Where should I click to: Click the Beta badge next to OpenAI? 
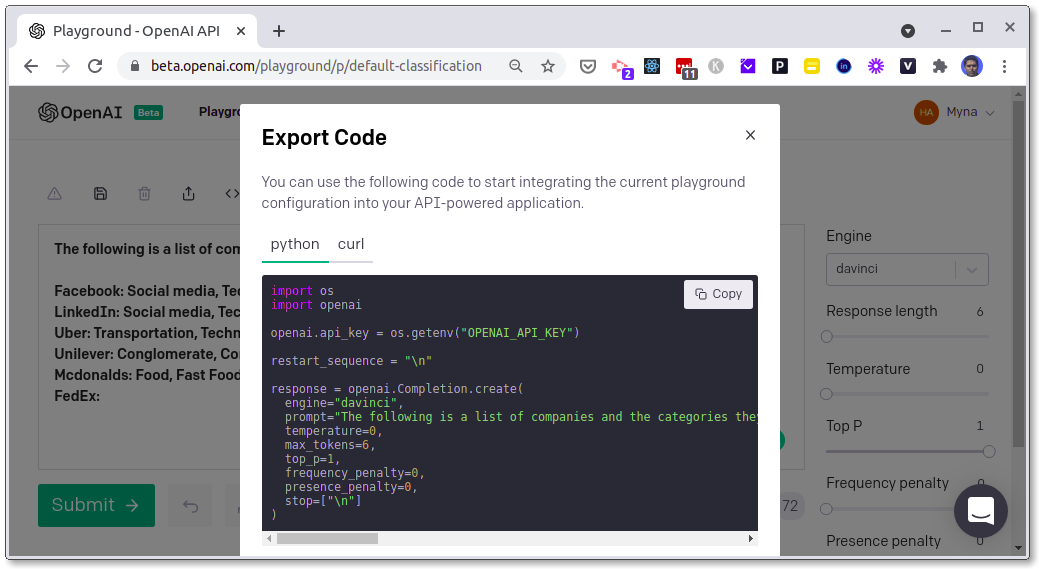148,113
